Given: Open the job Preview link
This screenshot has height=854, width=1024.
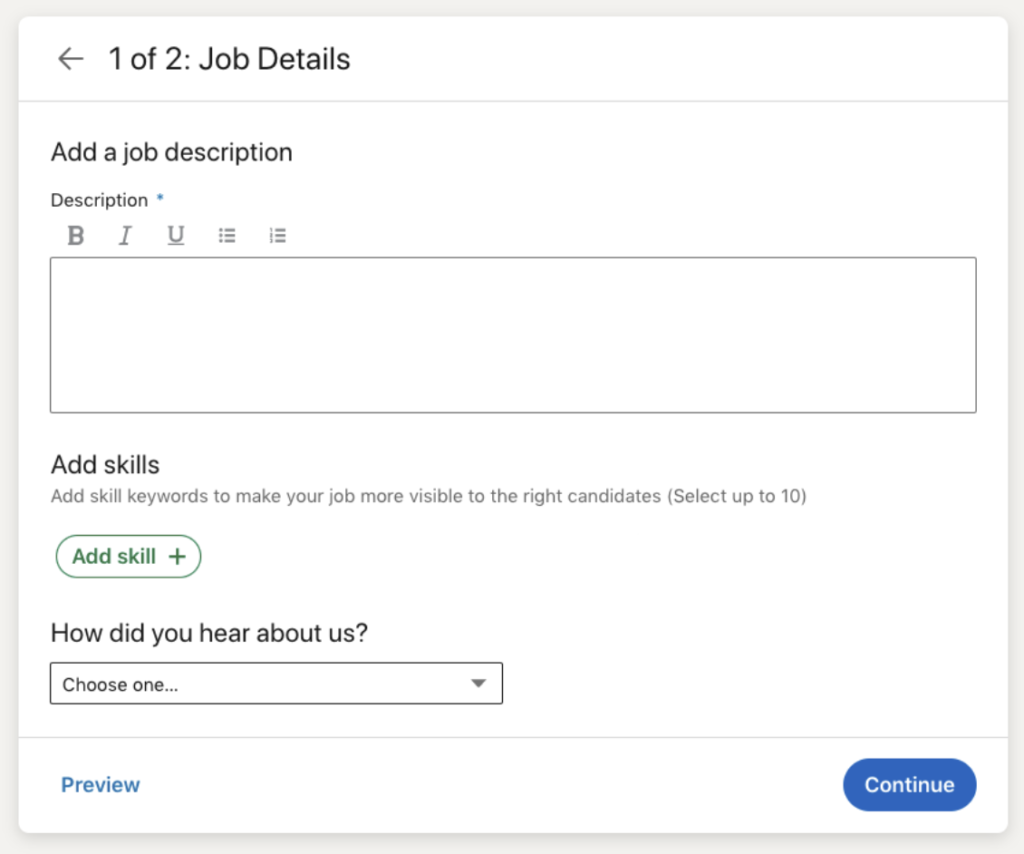Looking at the screenshot, I should tap(100, 785).
